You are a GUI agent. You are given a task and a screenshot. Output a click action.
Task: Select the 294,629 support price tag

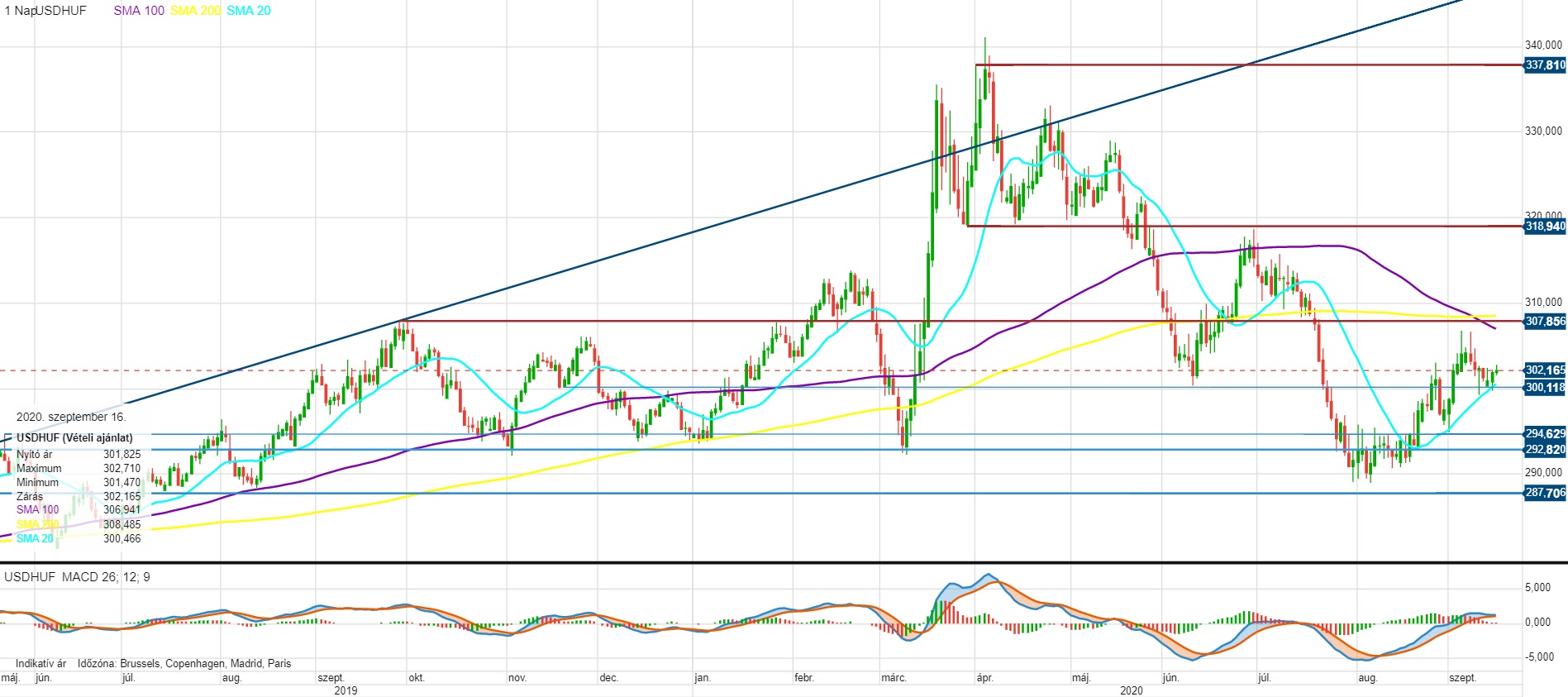1545,434
